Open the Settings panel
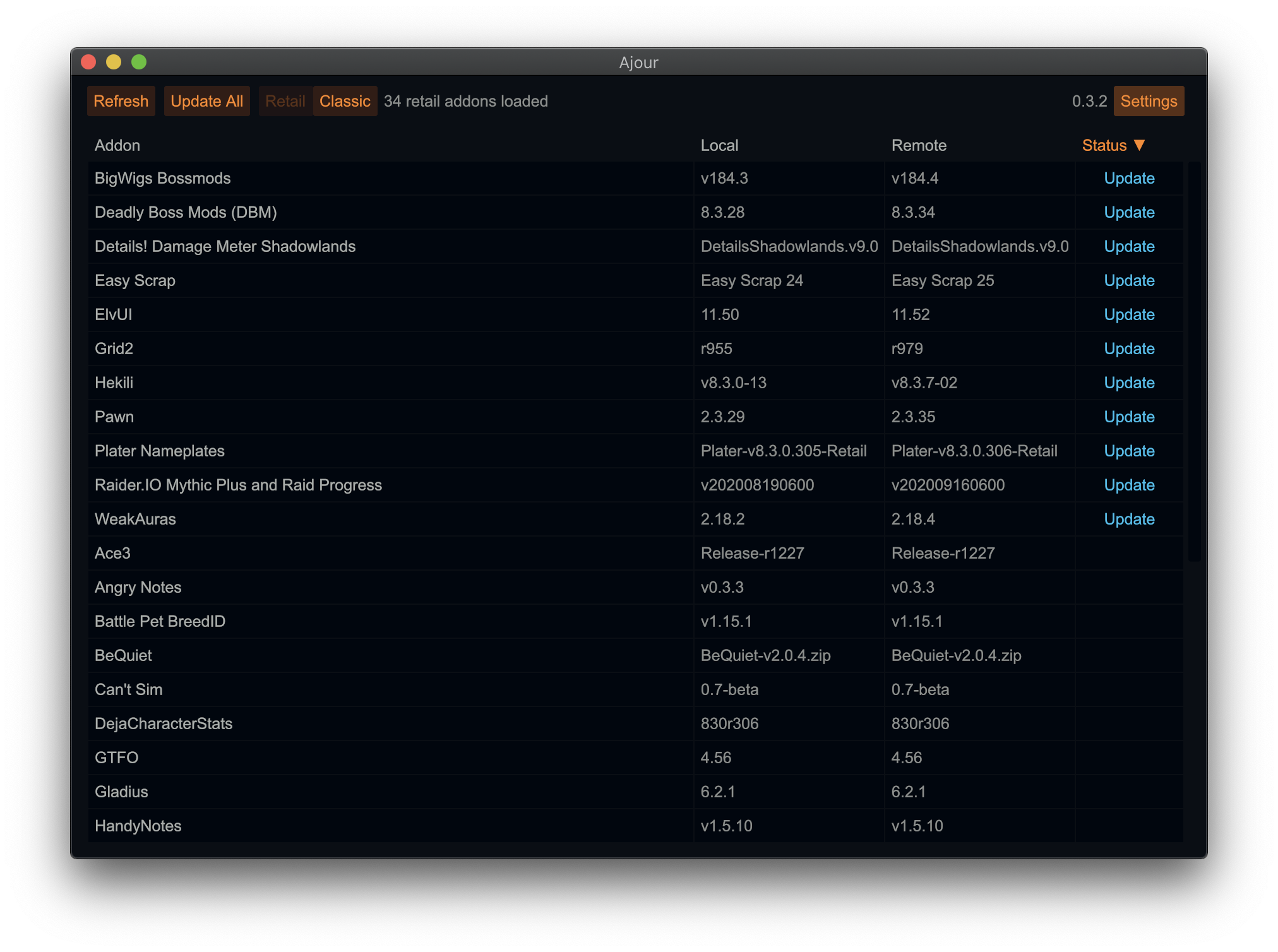Viewport: 1278px width, 952px height. click(1149, 101)
